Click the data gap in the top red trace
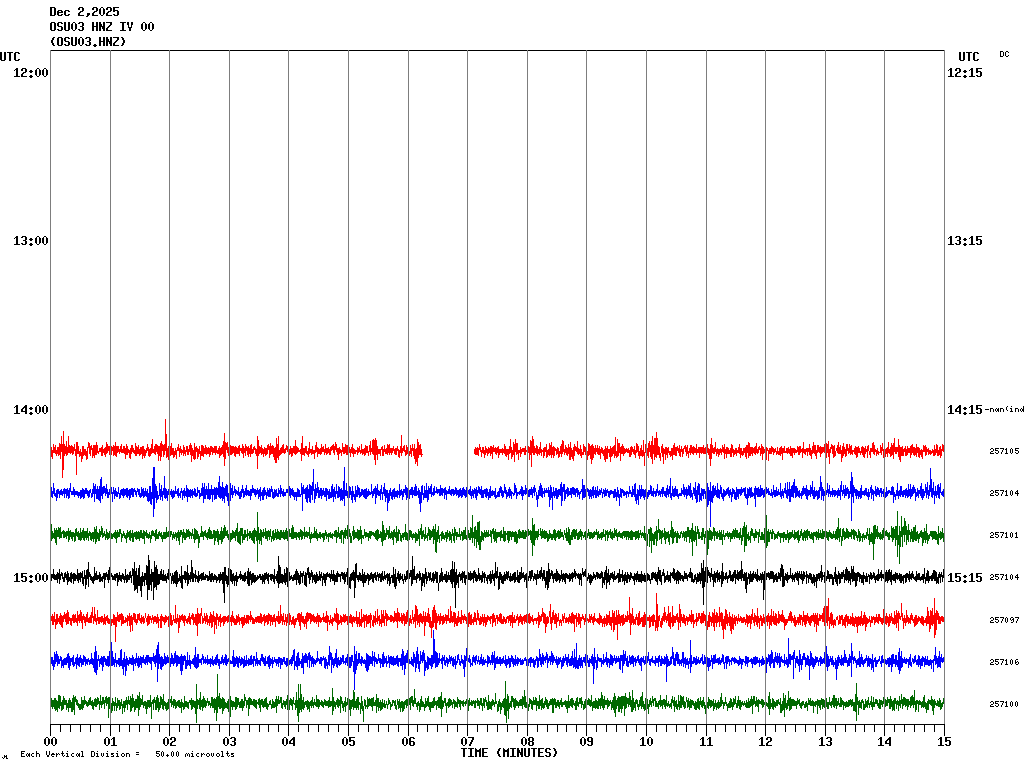This screenshot has height=768, width=1024. tap(447, 451)
